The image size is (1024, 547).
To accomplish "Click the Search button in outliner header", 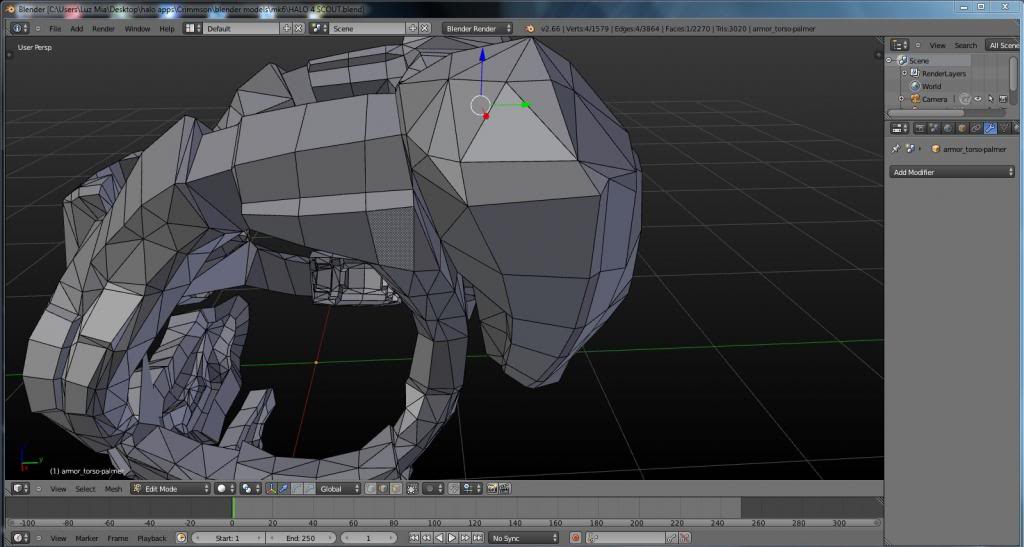I will [965, 45].
